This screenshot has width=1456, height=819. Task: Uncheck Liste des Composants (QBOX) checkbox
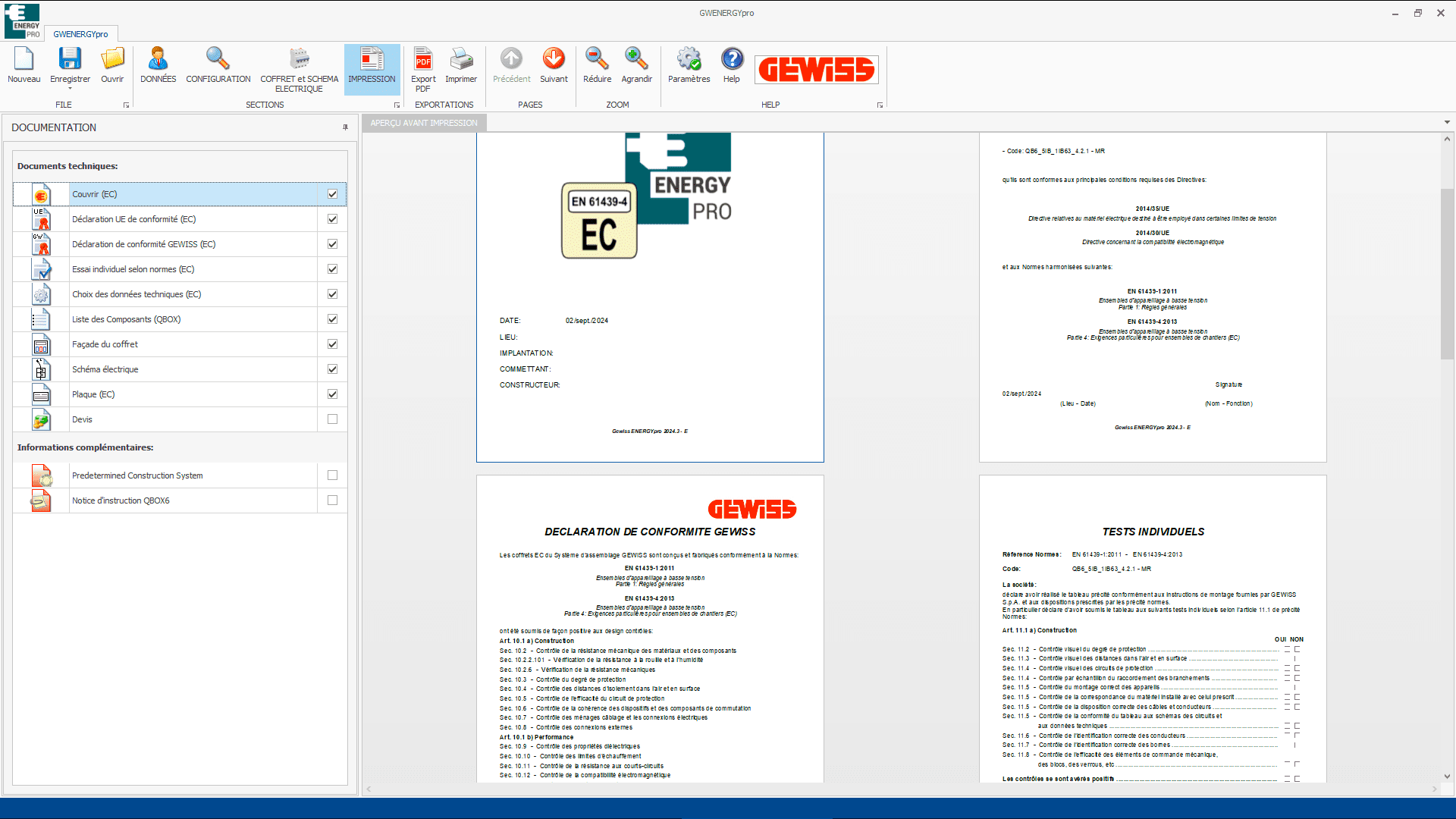[x=332, y=319]
